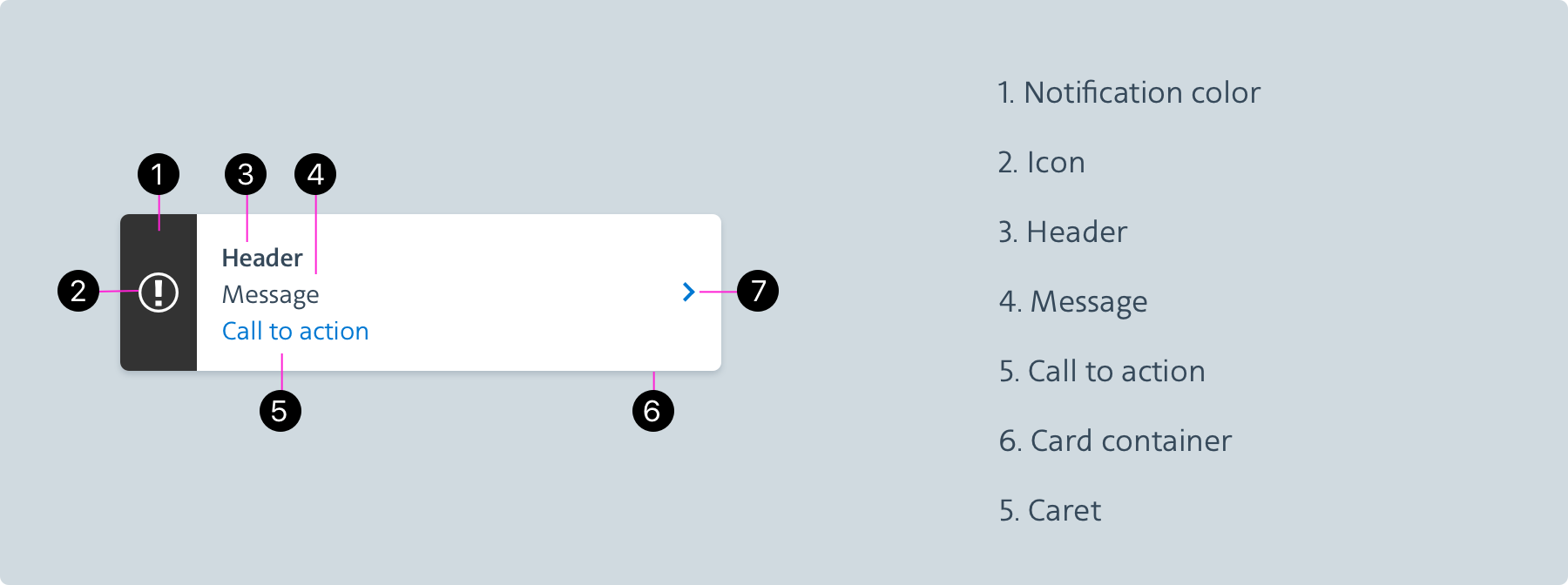Viewport: 1568px width, 585px height.
Task: Select the number 7 callout badge
Action: pos(758,291)
